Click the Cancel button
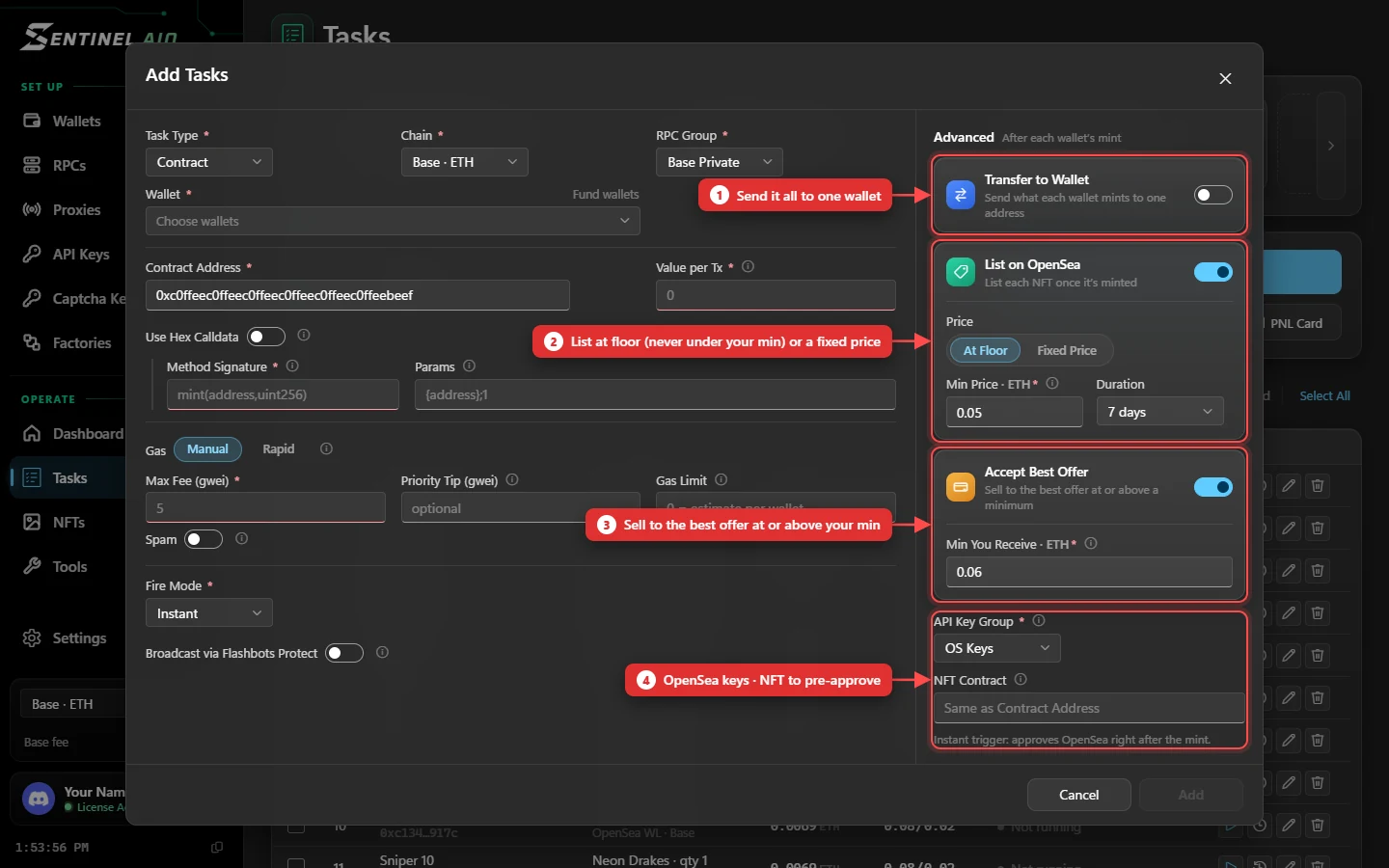1389x868 pixels. (1079, 795)
